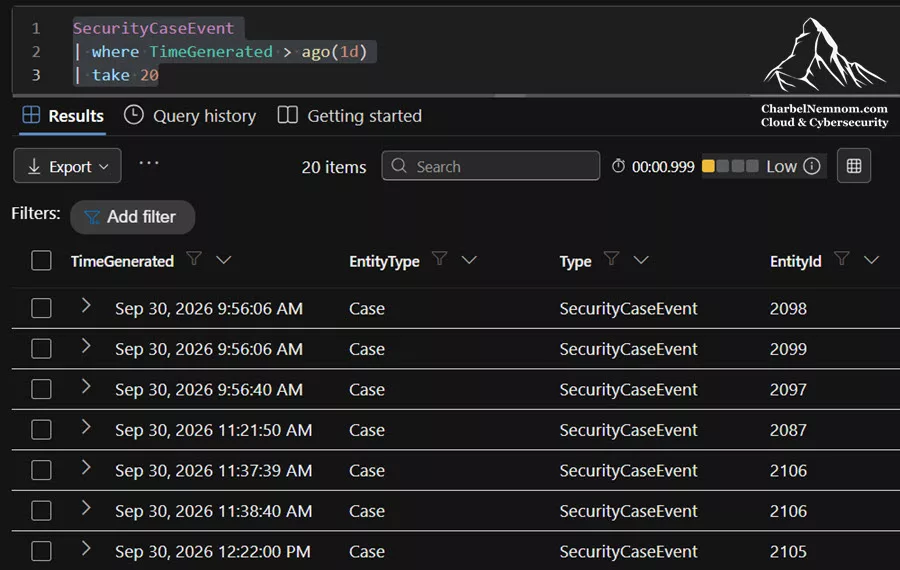
Task: Select checkbox for the 11:38:40 AM row
Action: (x=41, y=511)
